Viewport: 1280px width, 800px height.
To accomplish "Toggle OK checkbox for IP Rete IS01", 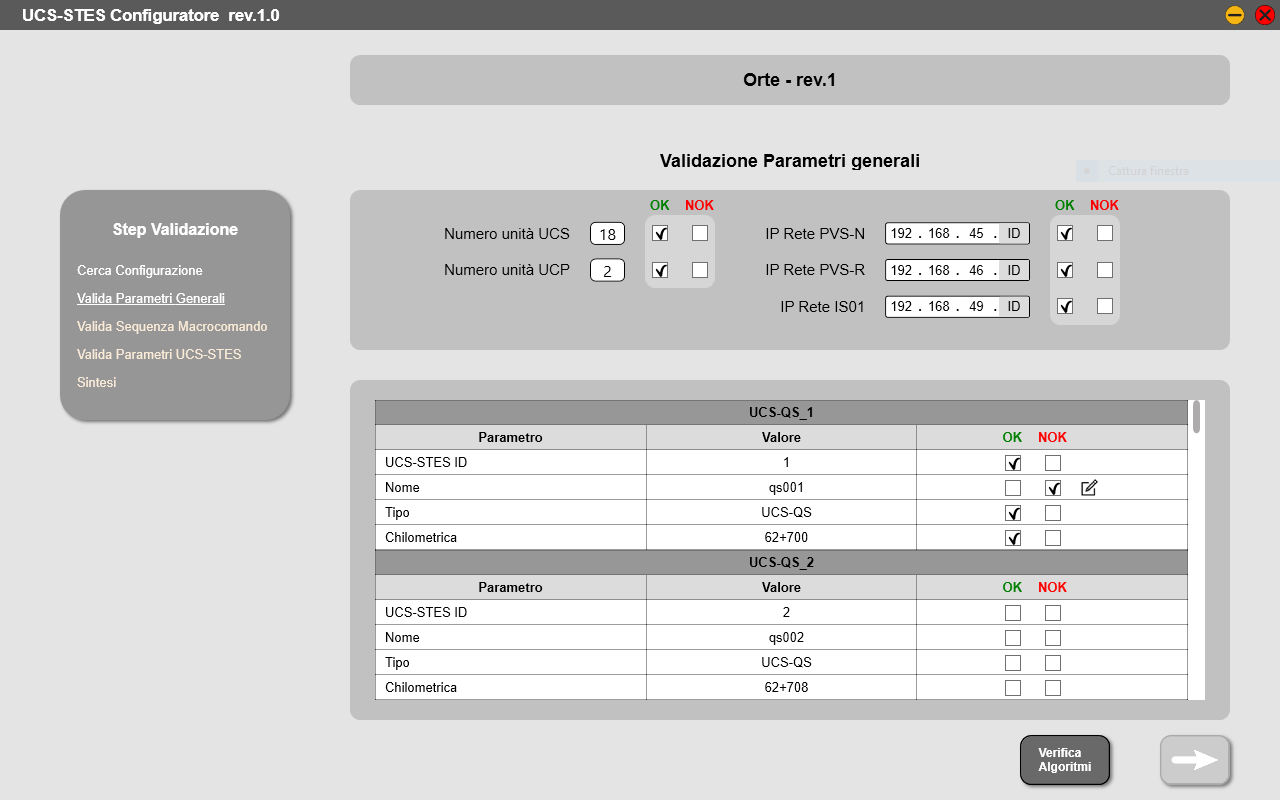I will pos(1065,307).
